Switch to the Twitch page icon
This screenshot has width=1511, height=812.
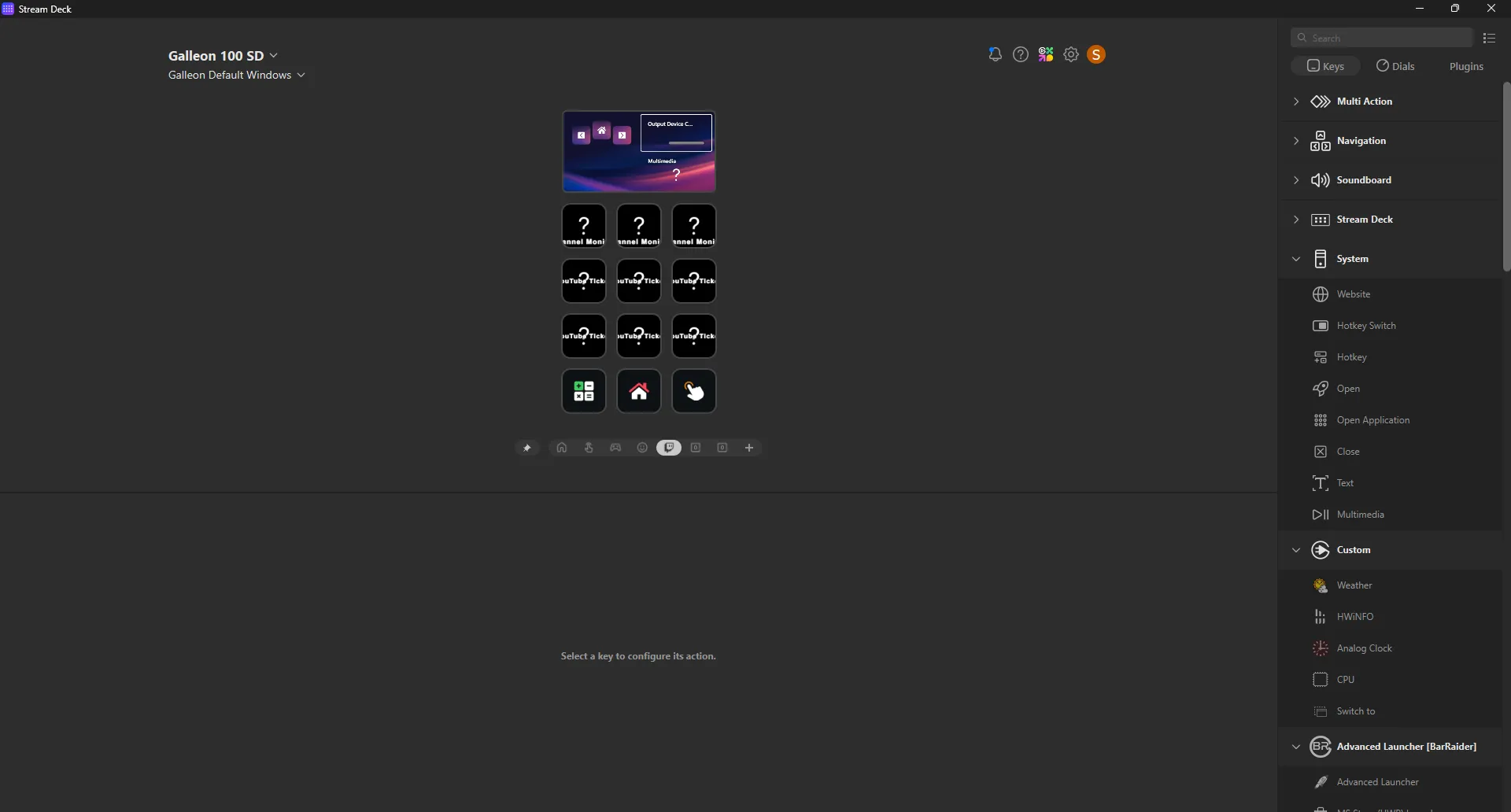tap(669, 448)
